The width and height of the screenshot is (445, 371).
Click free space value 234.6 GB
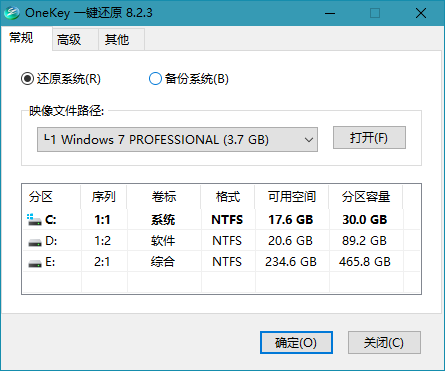coord(291,262)
